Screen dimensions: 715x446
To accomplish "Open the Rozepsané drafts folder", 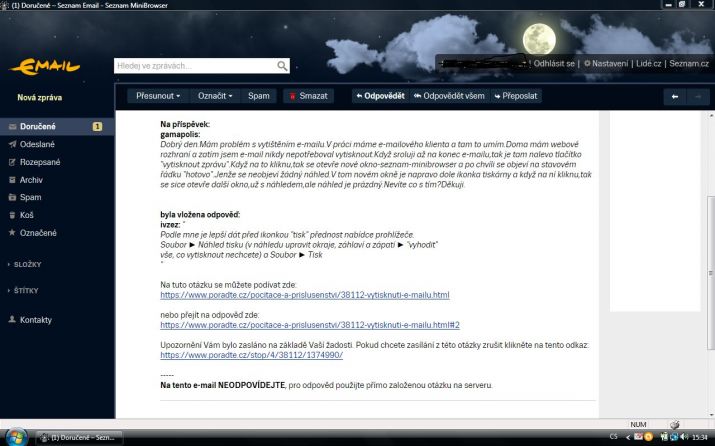I will point(40,162).
